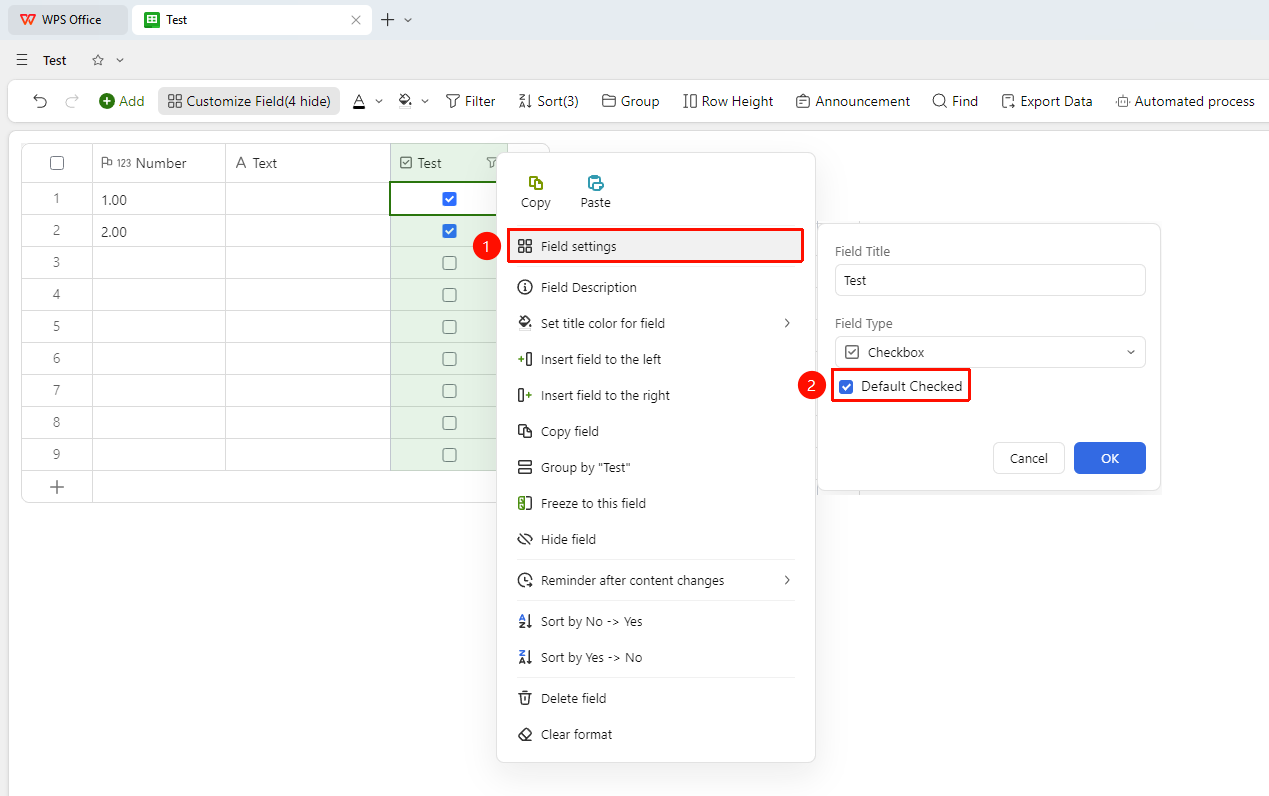The image size is (1269, 796).
Task: Check the Test checkbox in row 3
Action: [449, 263]
